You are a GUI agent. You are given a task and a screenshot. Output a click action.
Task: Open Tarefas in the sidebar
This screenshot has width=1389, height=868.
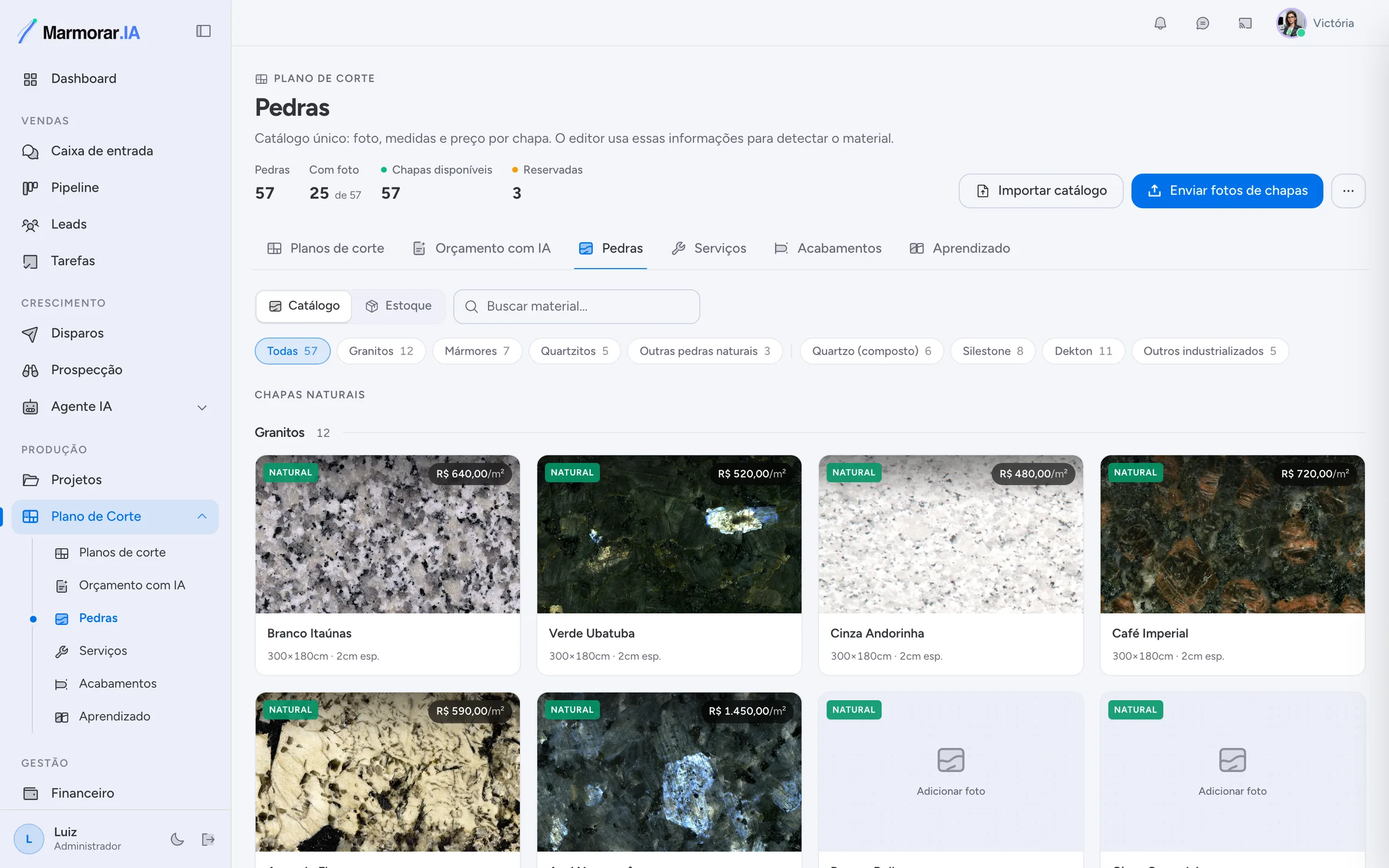(x=116, y=261)
